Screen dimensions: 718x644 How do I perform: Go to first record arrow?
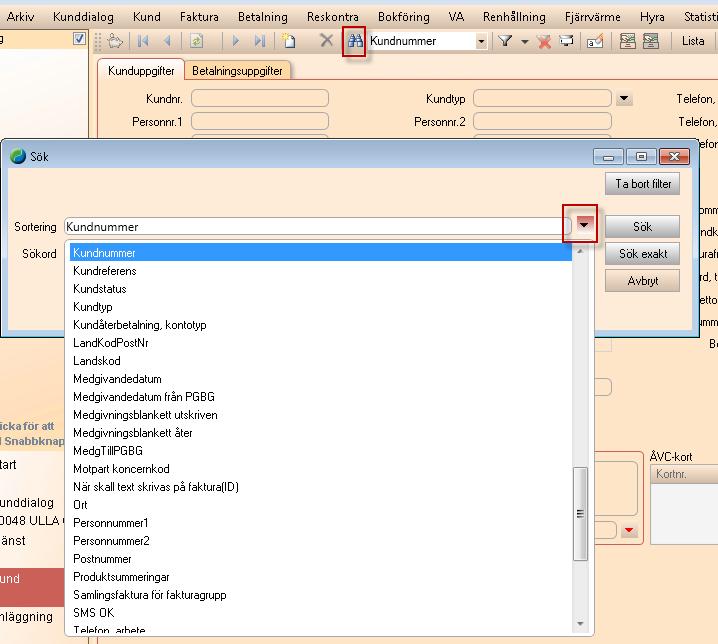pos(143,41)
